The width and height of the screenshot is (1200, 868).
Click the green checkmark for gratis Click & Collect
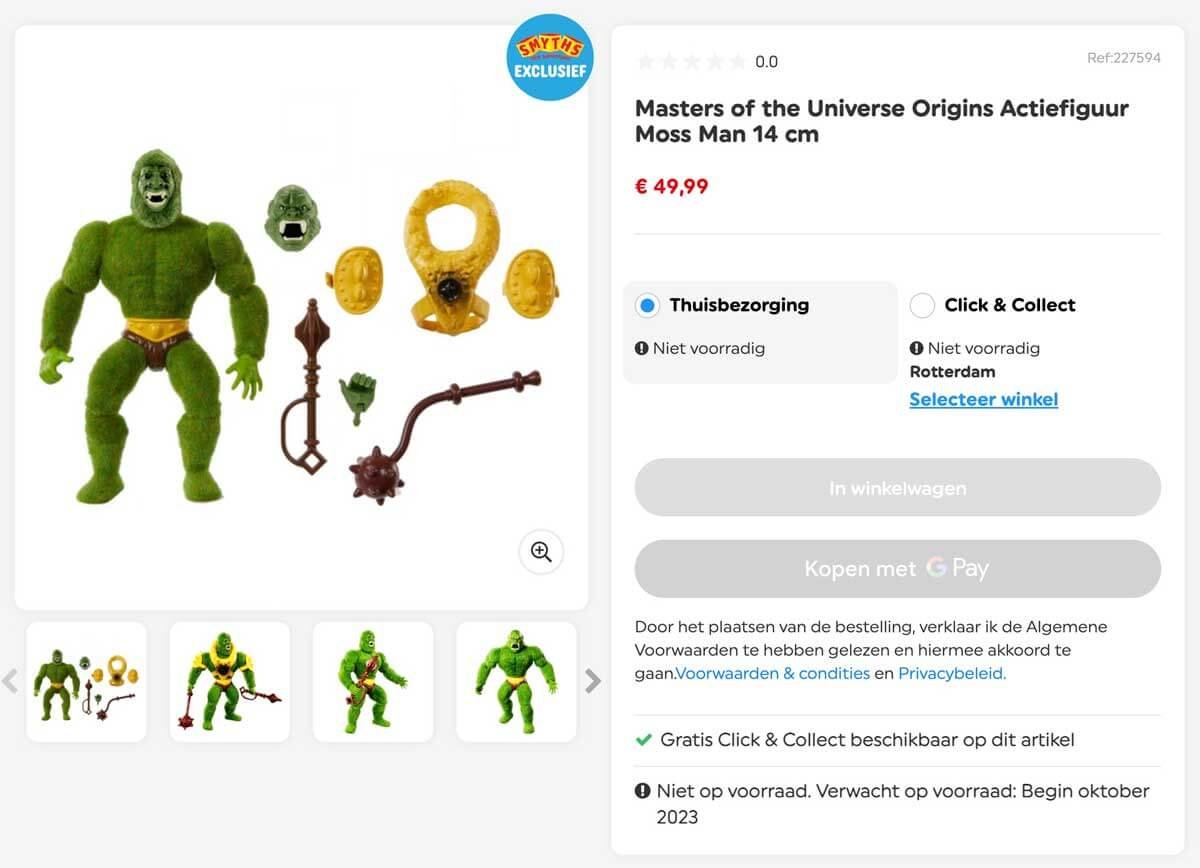click(x=645, y=740)
